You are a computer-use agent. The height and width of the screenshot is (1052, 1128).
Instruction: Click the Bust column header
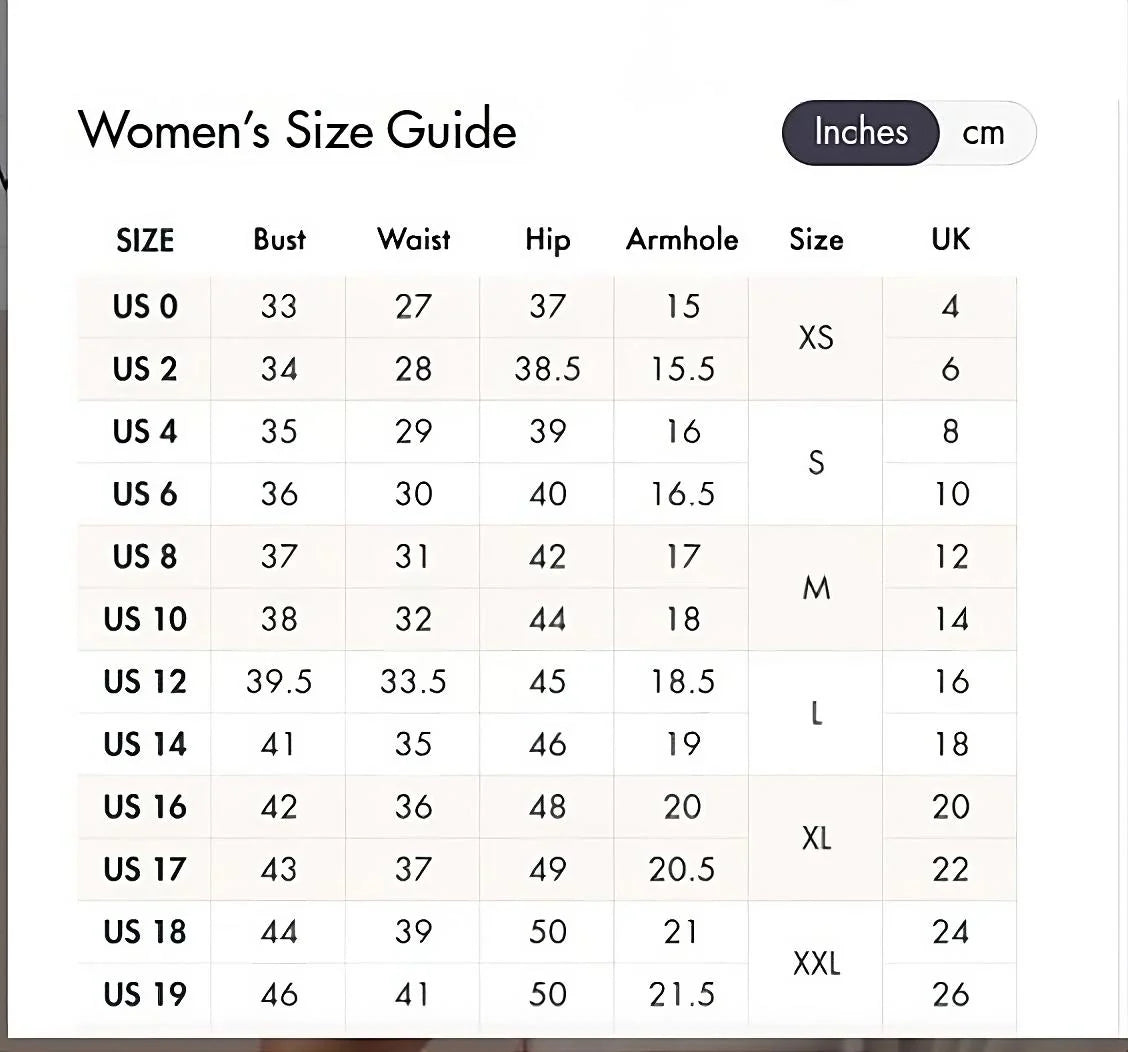[x=279, y=240]
